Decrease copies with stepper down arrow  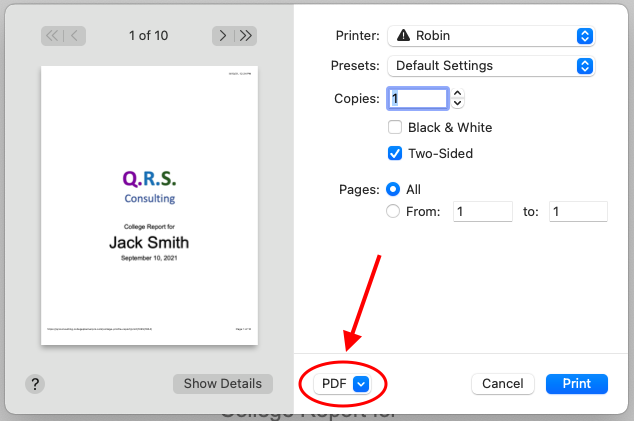[x=457, y=104]
